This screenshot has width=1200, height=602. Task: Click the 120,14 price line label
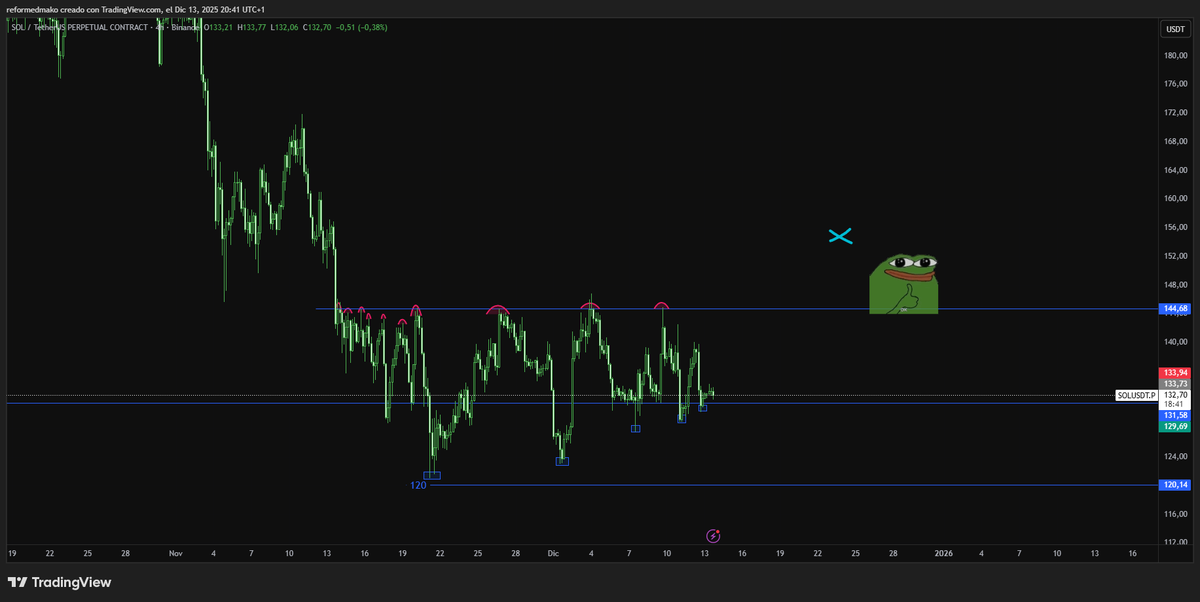coord(1174,485)
